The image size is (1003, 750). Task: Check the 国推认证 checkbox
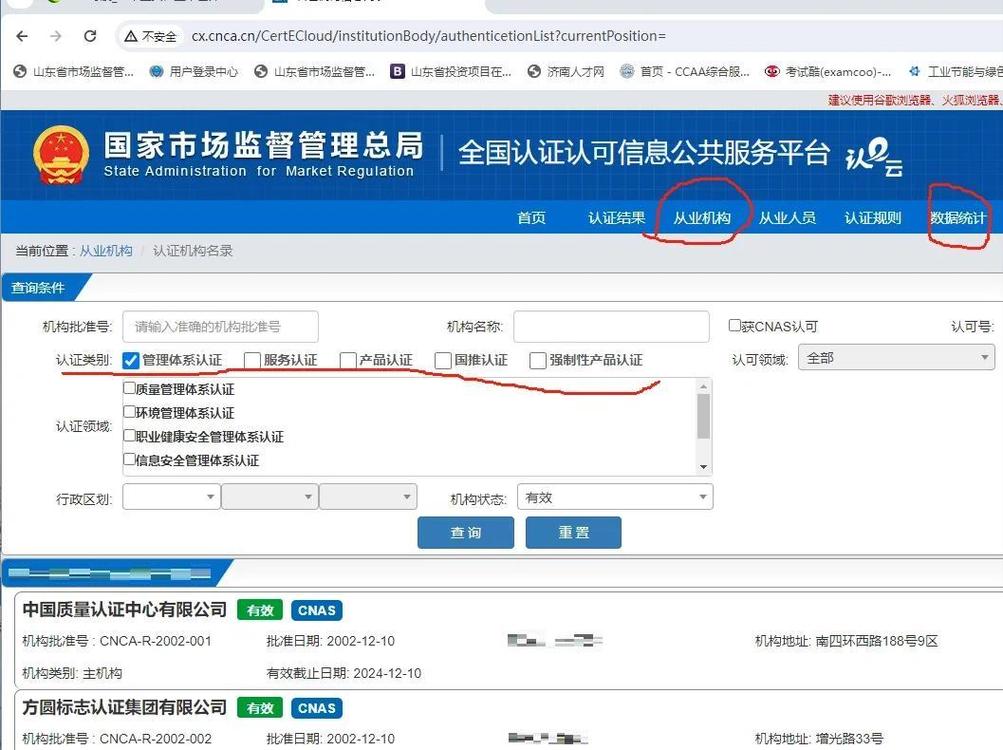[443, 360]
